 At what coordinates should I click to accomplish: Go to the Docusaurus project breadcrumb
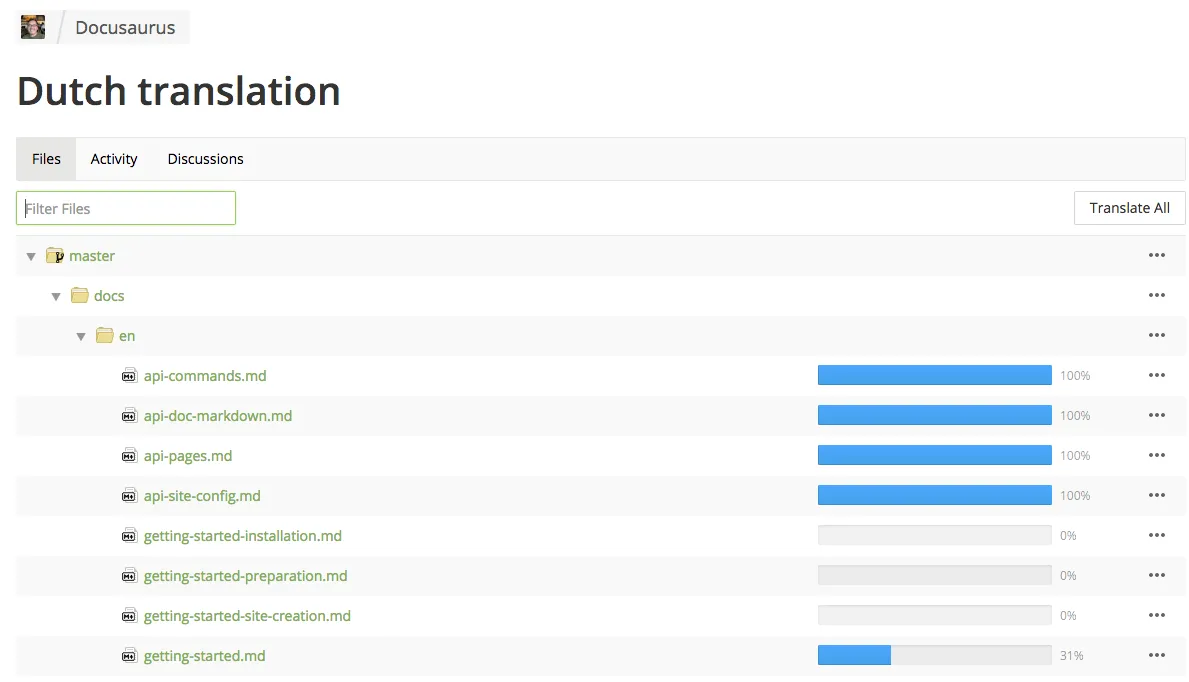tap(125, 27)
